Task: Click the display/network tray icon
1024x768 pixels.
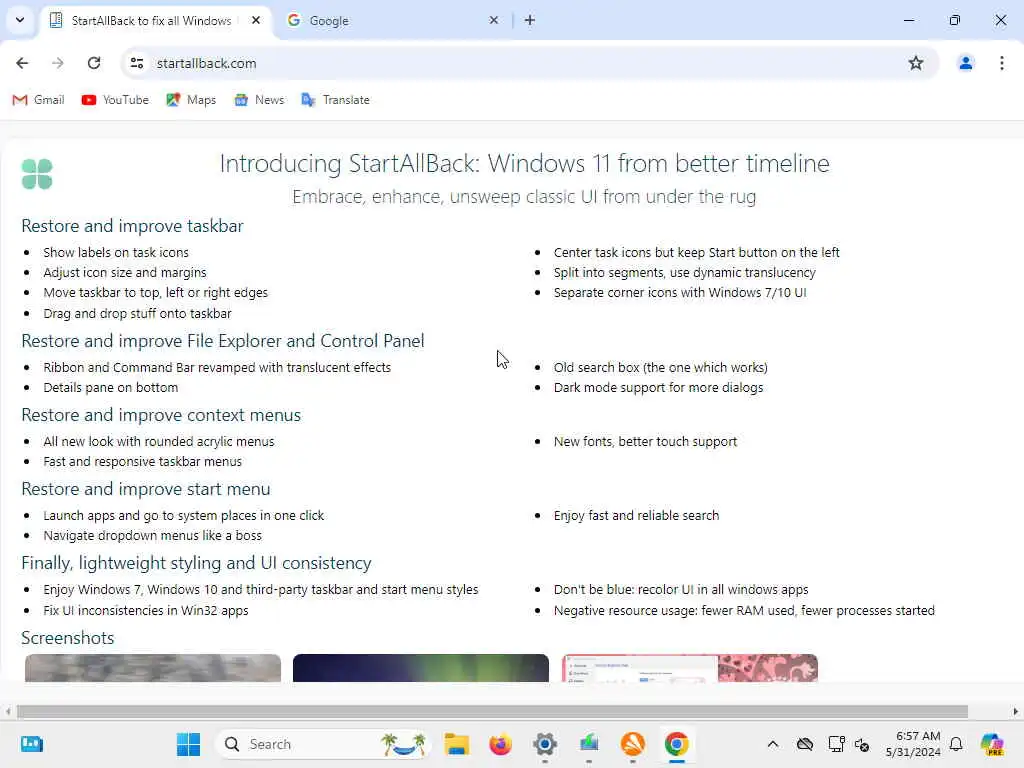Action: (x=836, y=744)
